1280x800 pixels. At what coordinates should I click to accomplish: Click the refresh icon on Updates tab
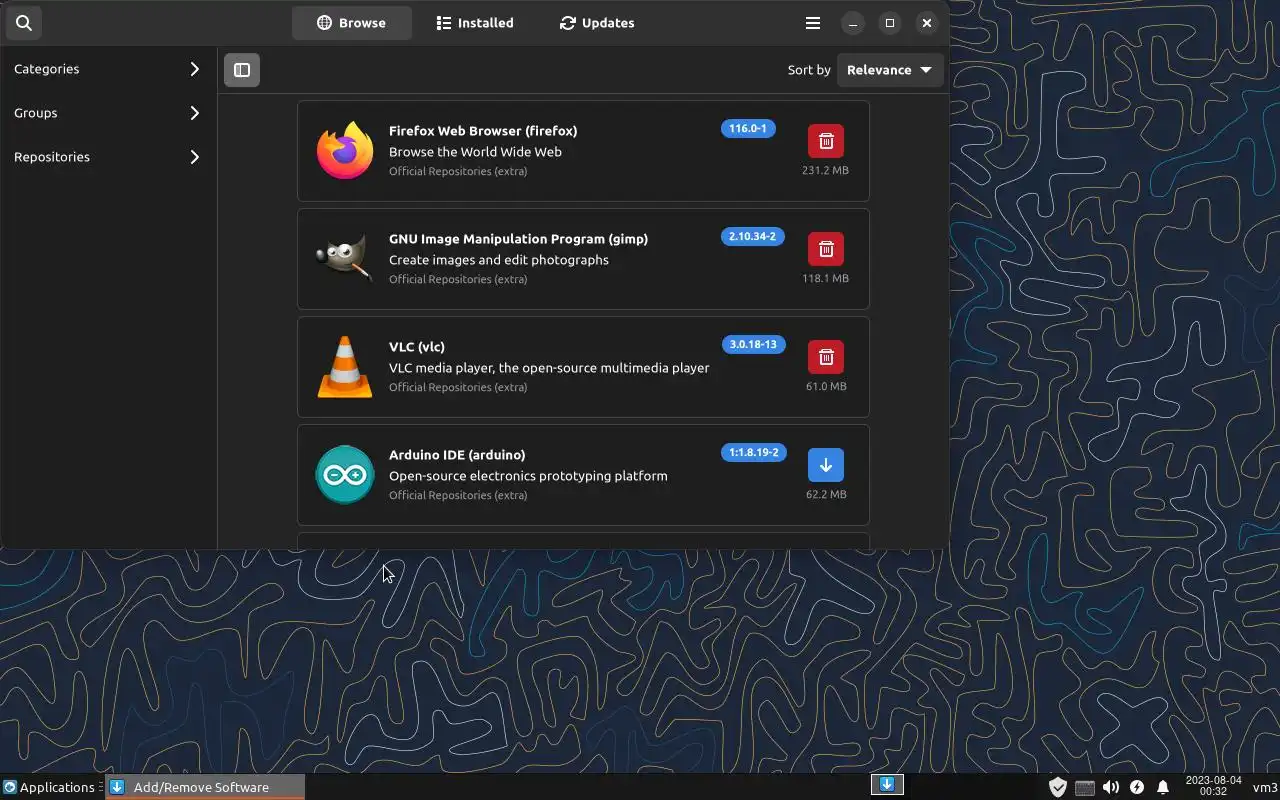[568, 23]
